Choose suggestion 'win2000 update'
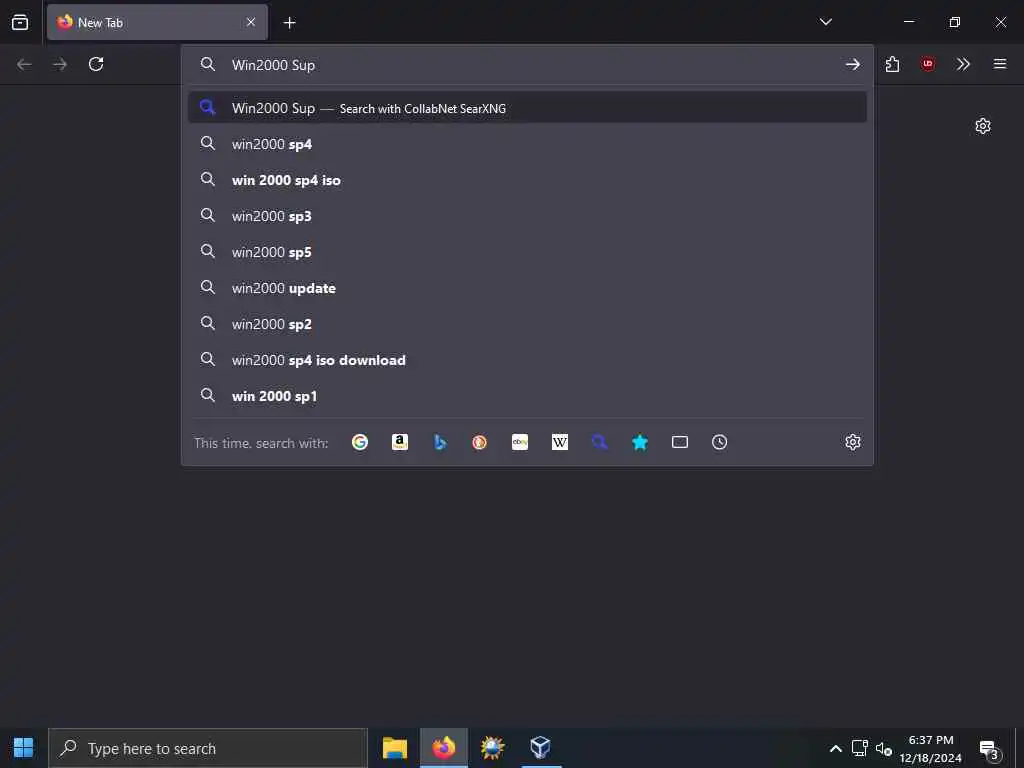The width and height of the screenshot is (1024, 768). point(527,287)
